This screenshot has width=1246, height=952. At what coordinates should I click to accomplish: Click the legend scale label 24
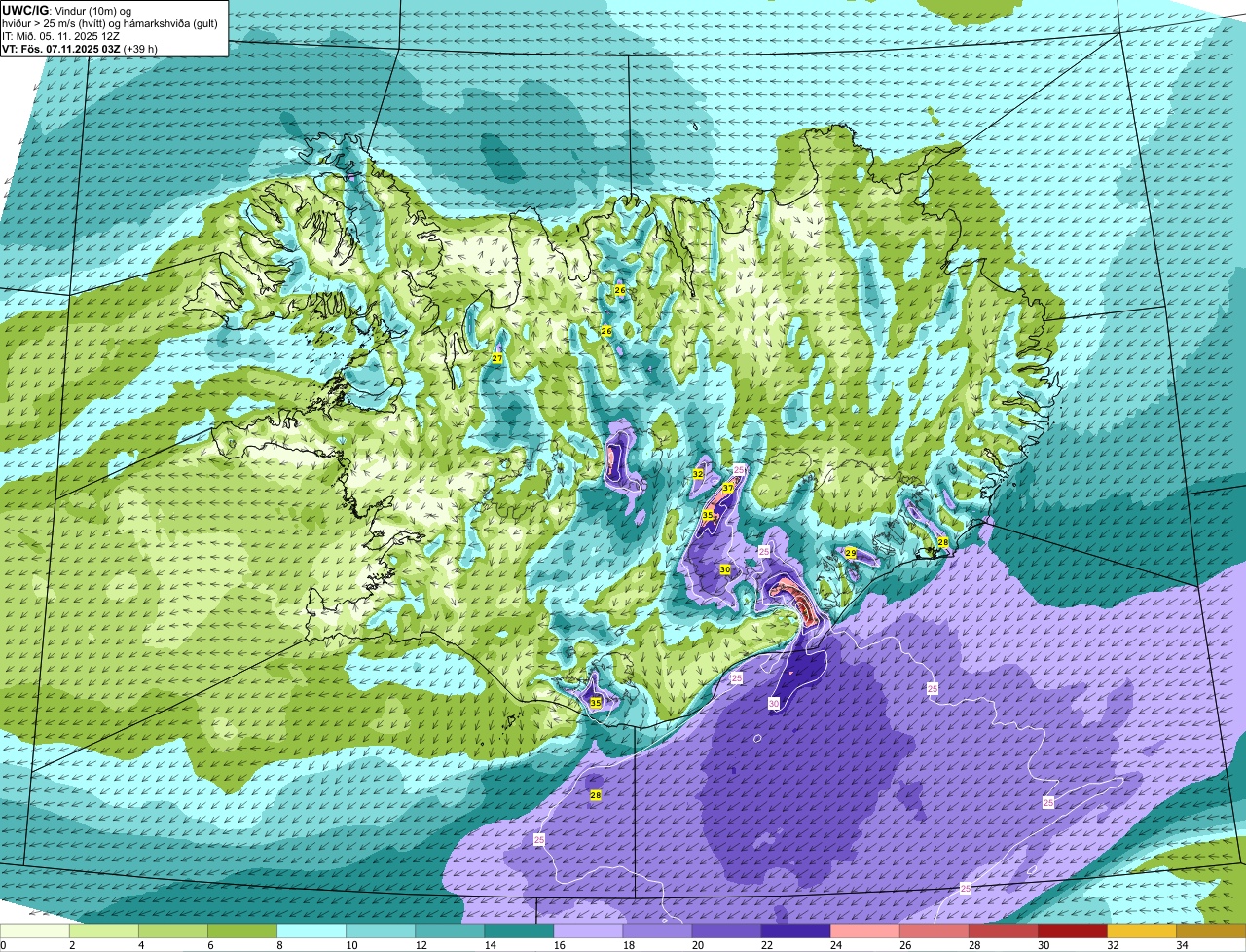tap(834, 945)
